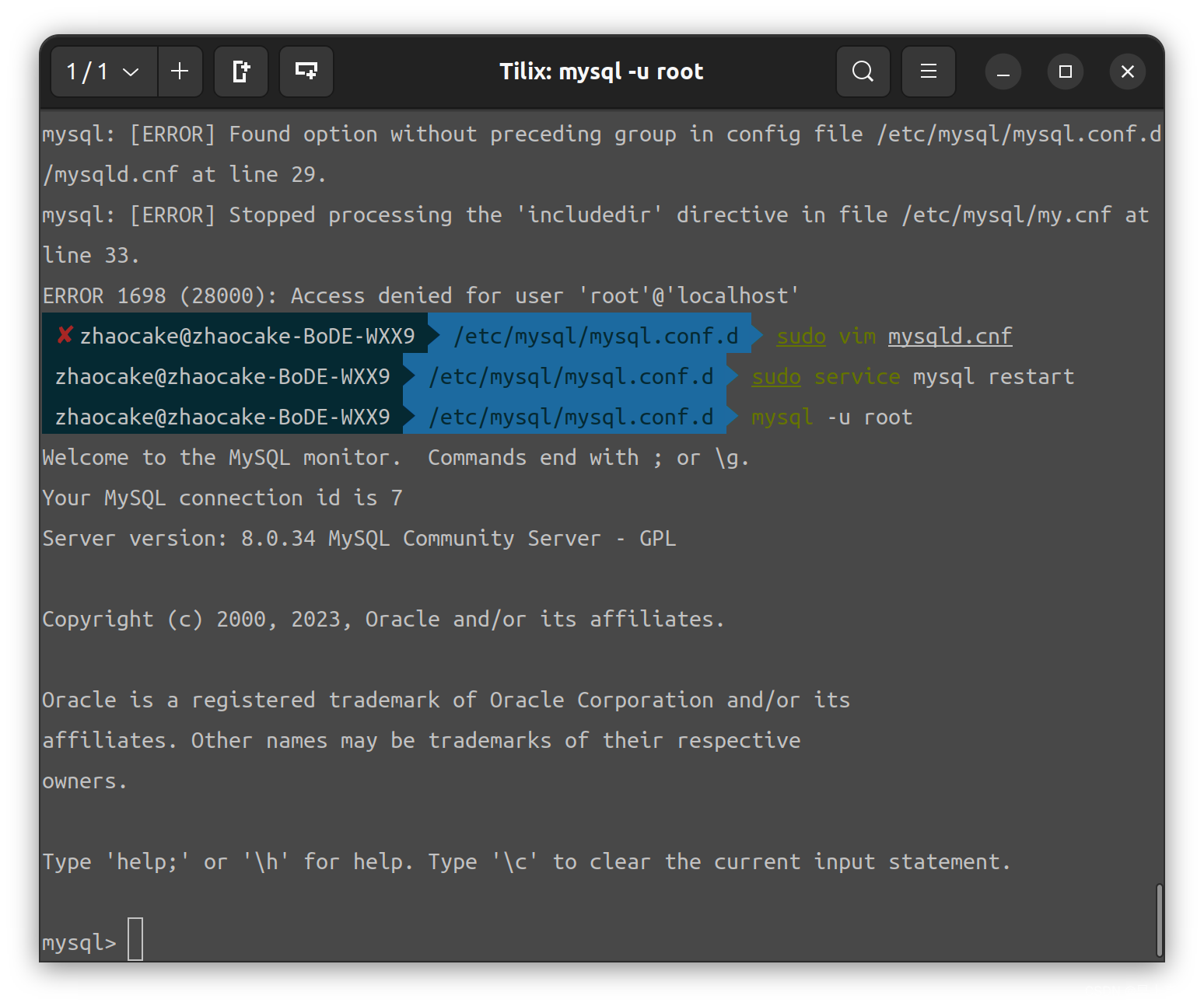
Task: Click the title 'Tilix: mysql -u root'
Action: pos(601,72)
